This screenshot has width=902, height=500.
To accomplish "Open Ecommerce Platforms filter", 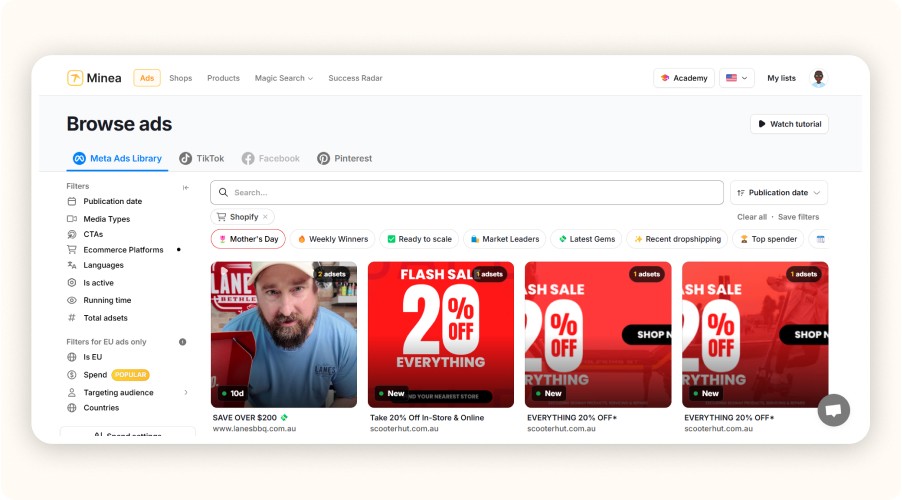I will pos(123,250).
